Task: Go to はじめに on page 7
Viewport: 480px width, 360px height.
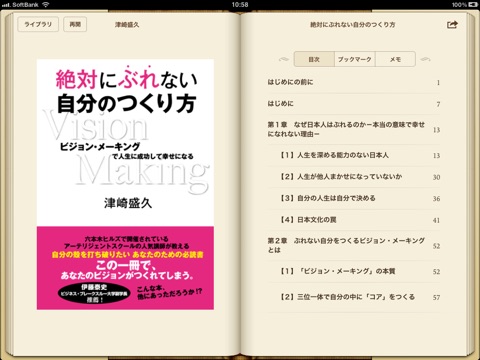Action: tap(354, 104)
